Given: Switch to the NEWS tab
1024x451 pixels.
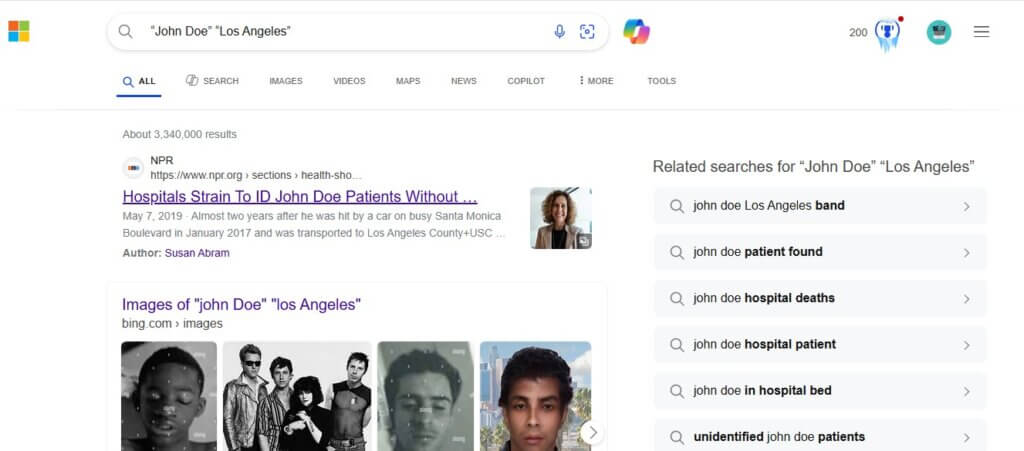Looking at the screenshot, I should 464,81.
